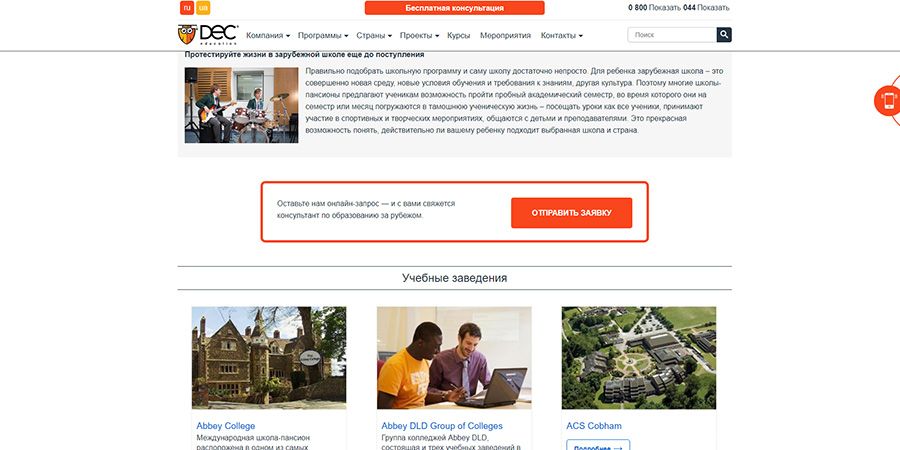Switch language with the yellow ua icon
900x450 pixels.
click(203, 7)
